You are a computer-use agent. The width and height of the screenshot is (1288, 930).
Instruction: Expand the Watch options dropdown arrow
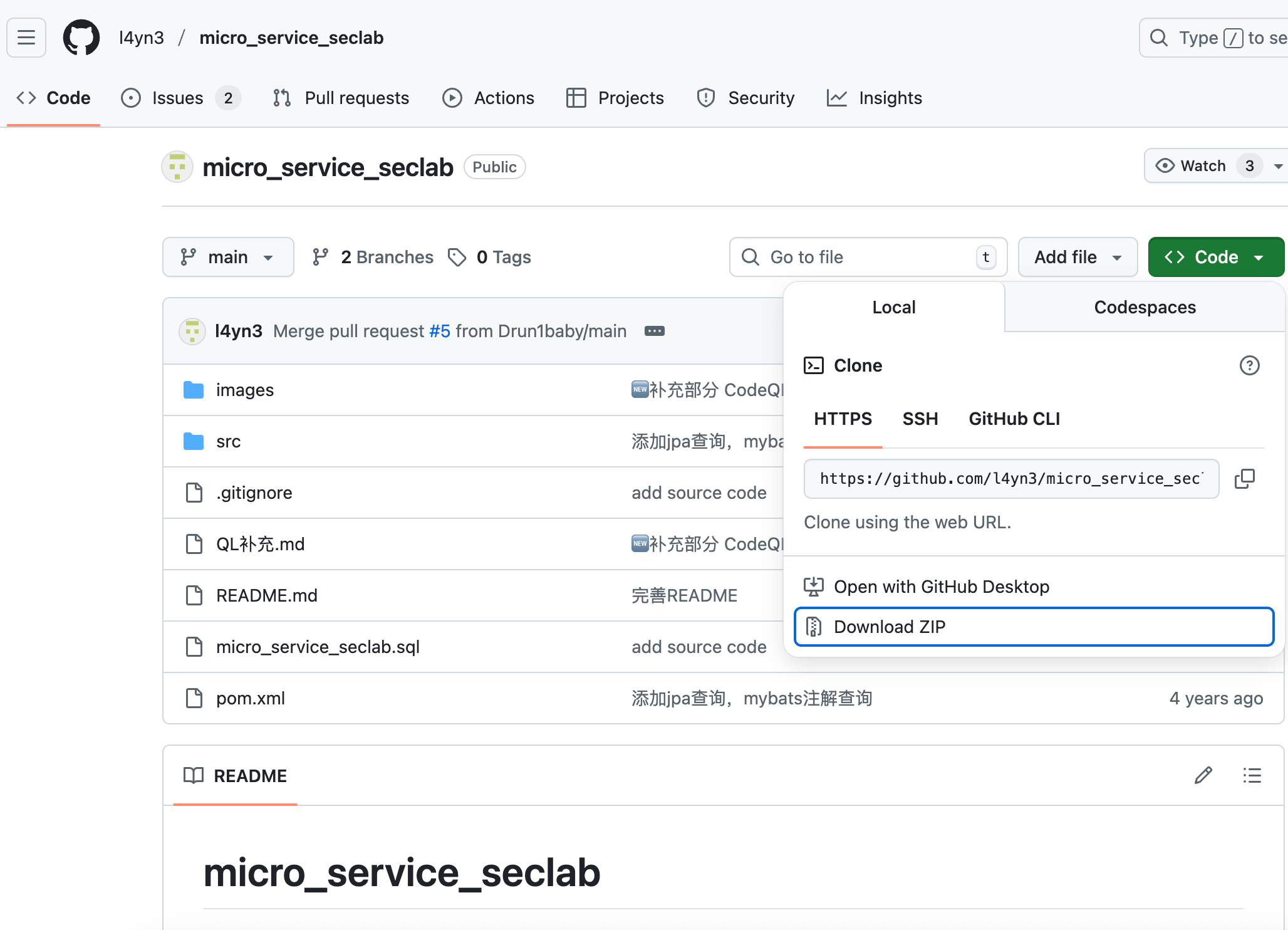click(1279, 166)
